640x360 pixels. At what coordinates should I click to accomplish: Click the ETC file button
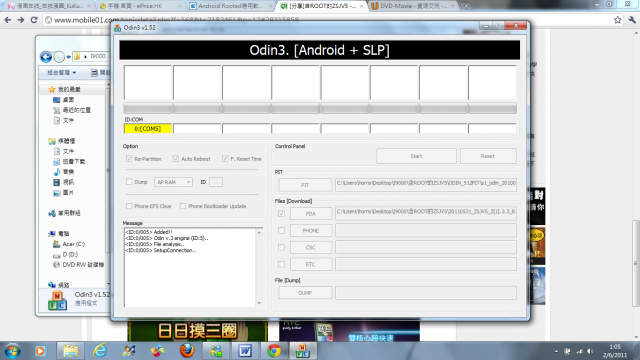[x=311, y=264]
